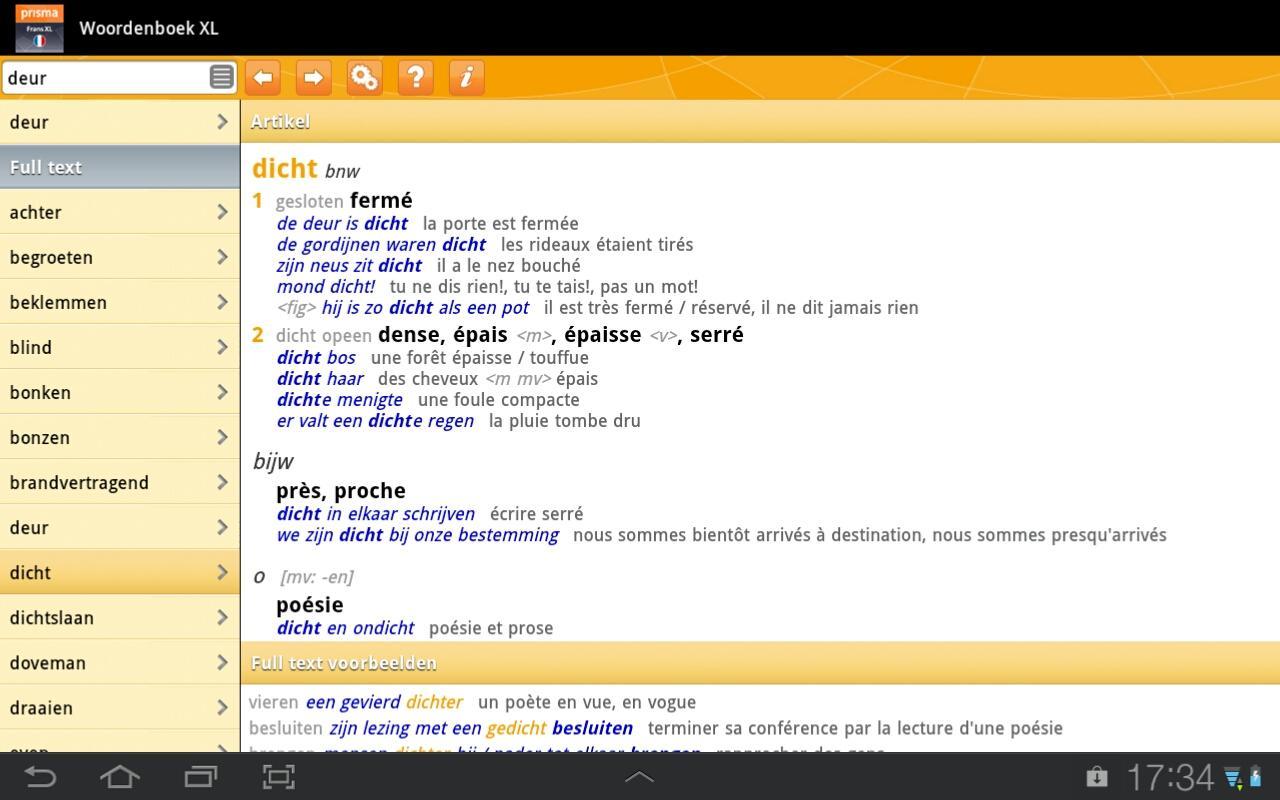Click chevron next to 'achter'
Image resolution: width=1280 pixels, height=800 pixels.
(222, 212)
